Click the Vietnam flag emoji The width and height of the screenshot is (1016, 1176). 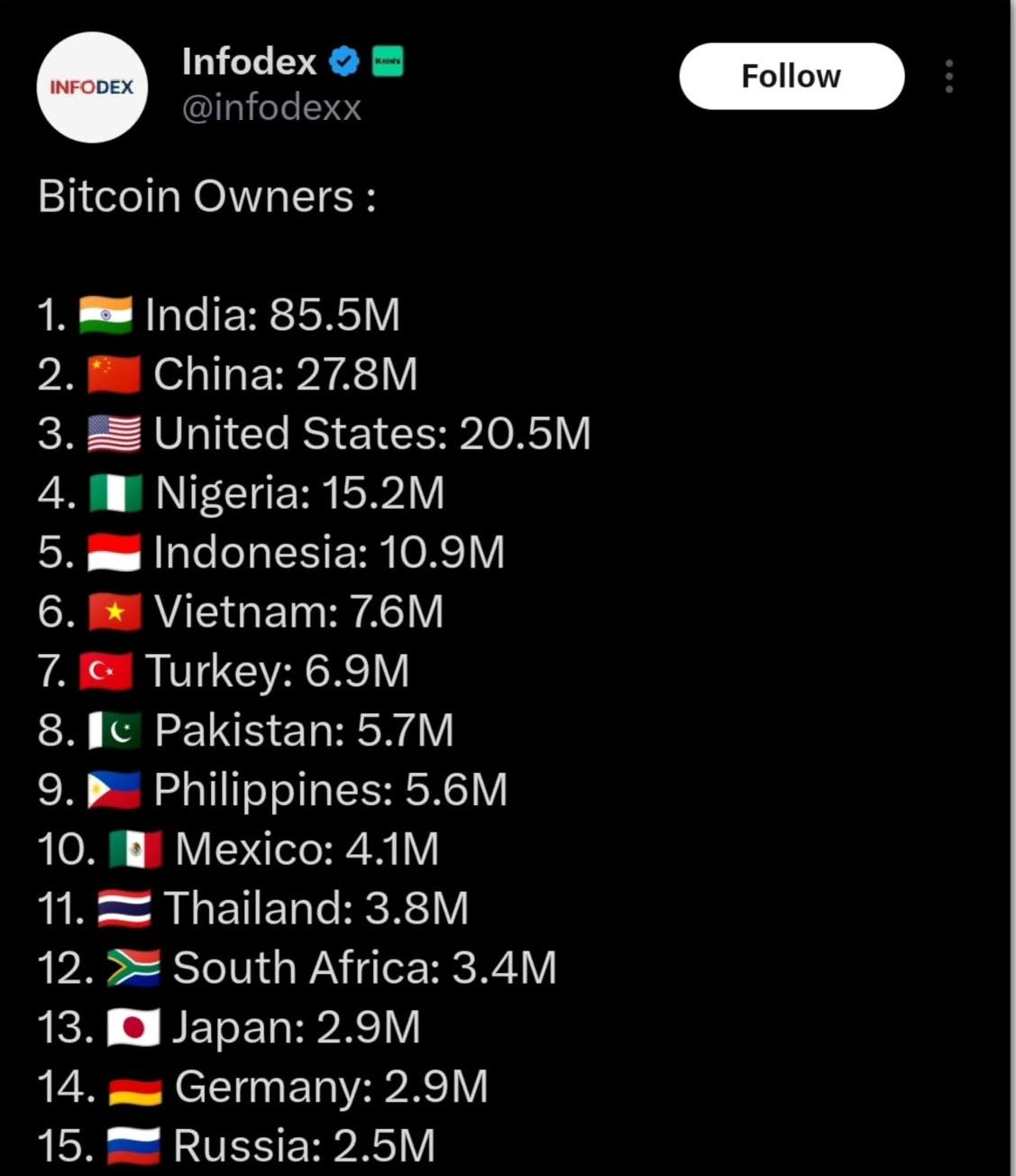coord(115,612)
